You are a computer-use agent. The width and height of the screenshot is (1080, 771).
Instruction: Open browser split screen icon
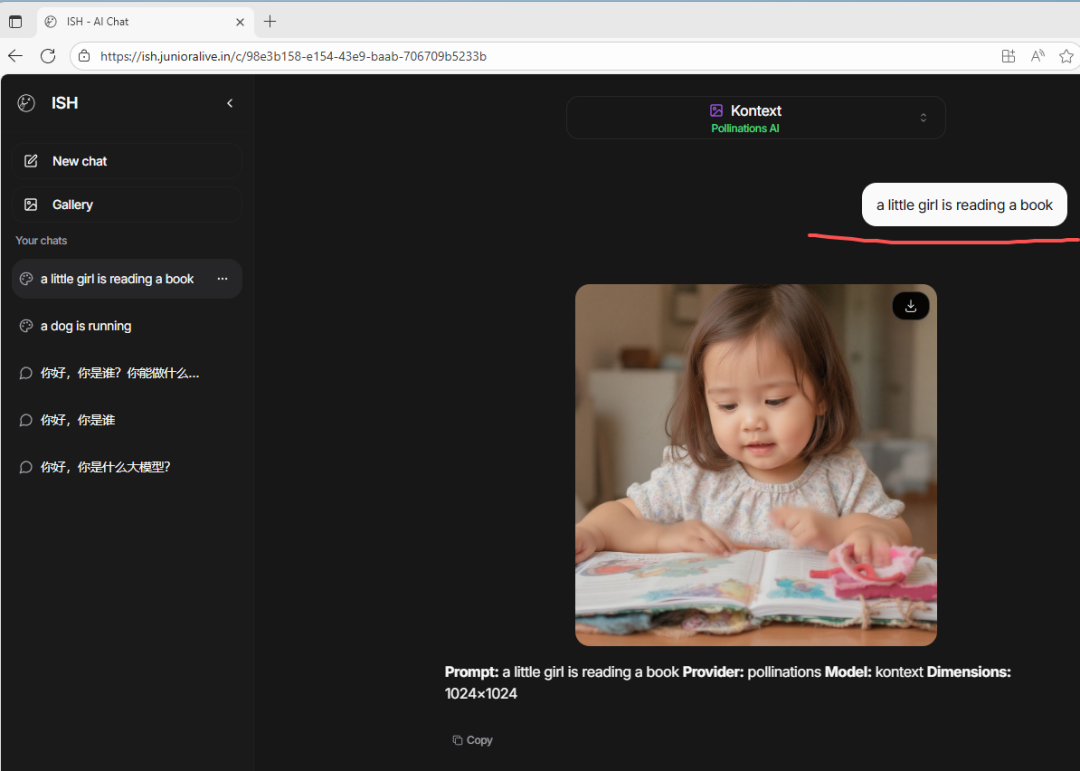[x=1008, y=56]
